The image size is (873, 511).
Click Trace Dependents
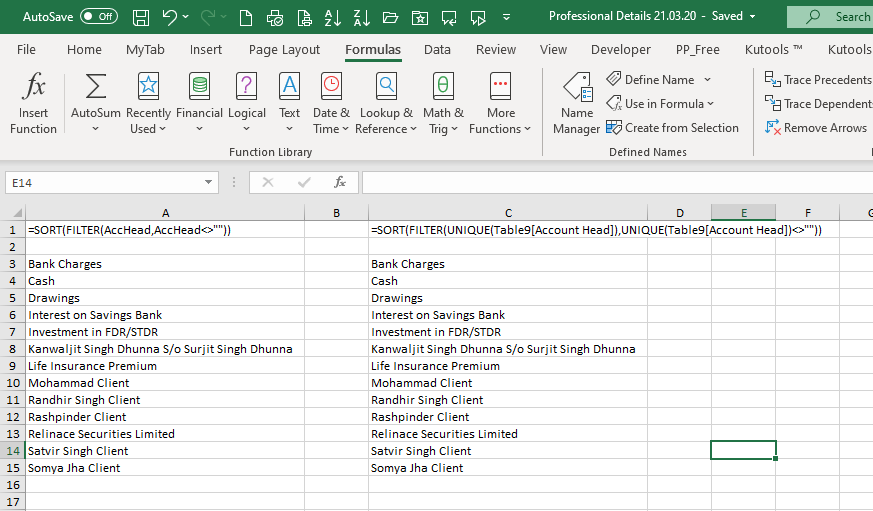click(x=818, y=104)
